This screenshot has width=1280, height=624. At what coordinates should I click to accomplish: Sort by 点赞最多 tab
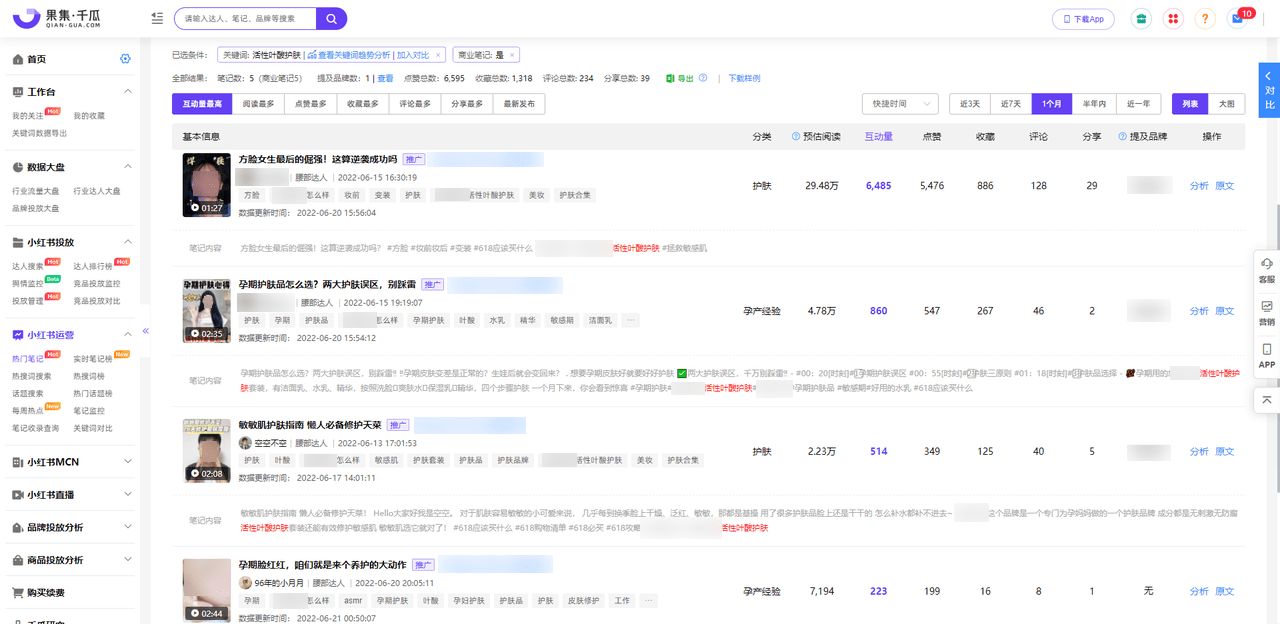(310, 104)
